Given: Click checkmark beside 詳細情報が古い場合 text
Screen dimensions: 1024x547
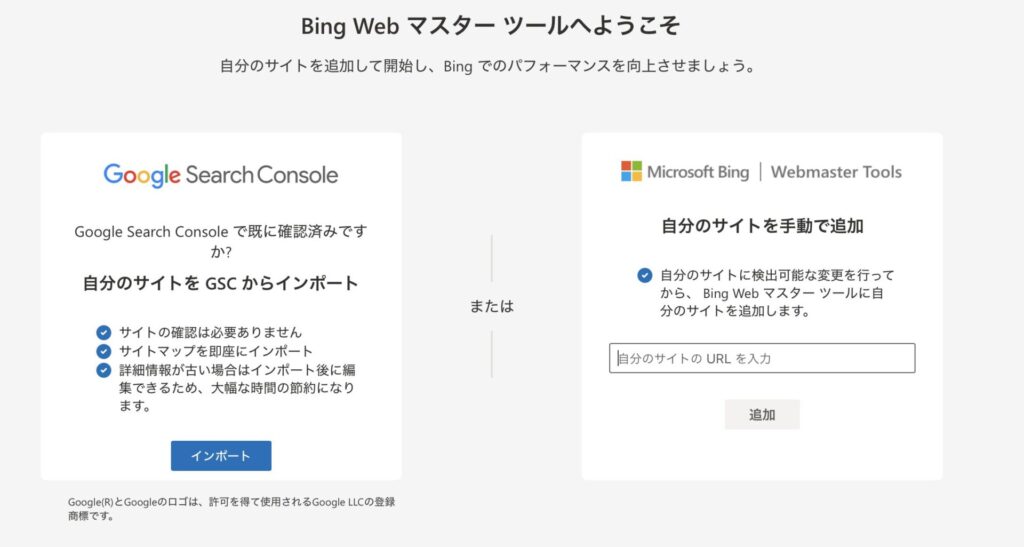Looking at the screenshot, I should tap(104, 370).
